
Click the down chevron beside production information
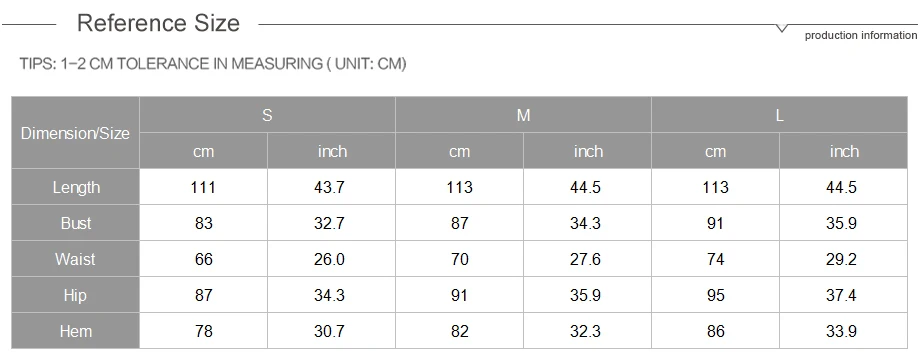tap(781, 28)
